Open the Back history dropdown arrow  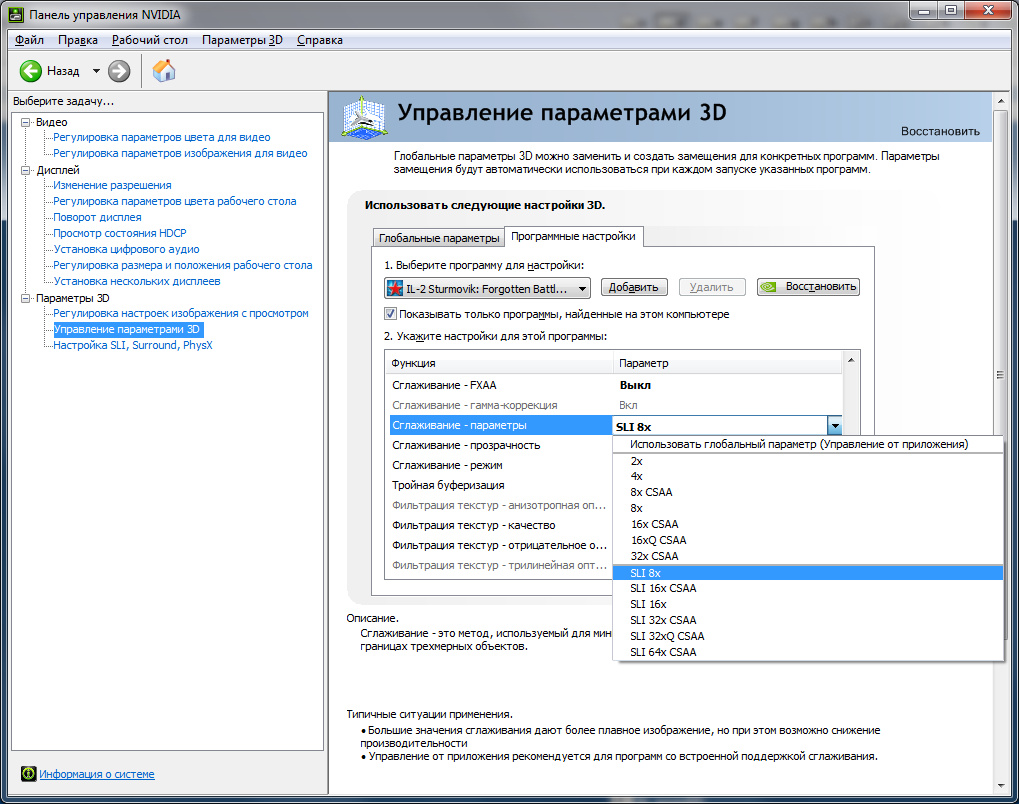pyautogui.click(x=96, y=71)
